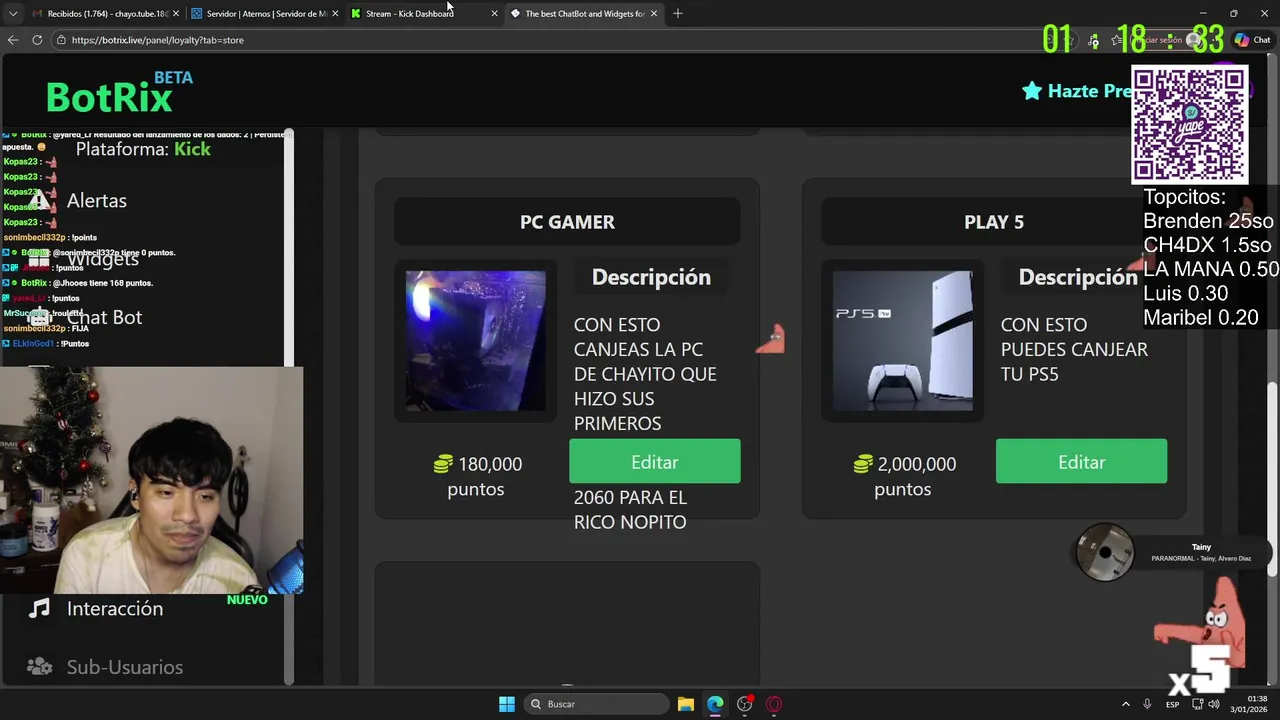The image size is (1280, 720).
Task: Open a new browser tab
Action: coord(678,14)
